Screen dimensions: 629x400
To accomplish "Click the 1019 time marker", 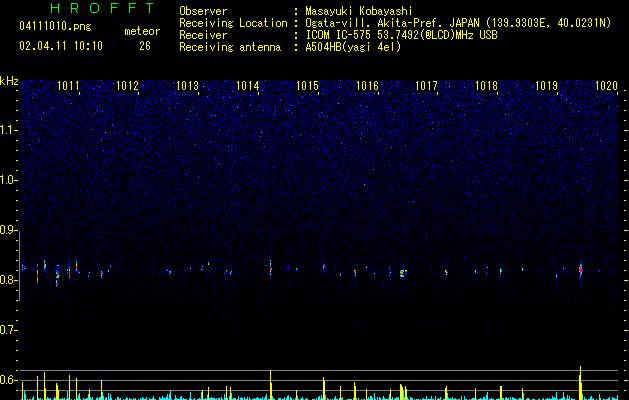I will click(x=546, y=86).
